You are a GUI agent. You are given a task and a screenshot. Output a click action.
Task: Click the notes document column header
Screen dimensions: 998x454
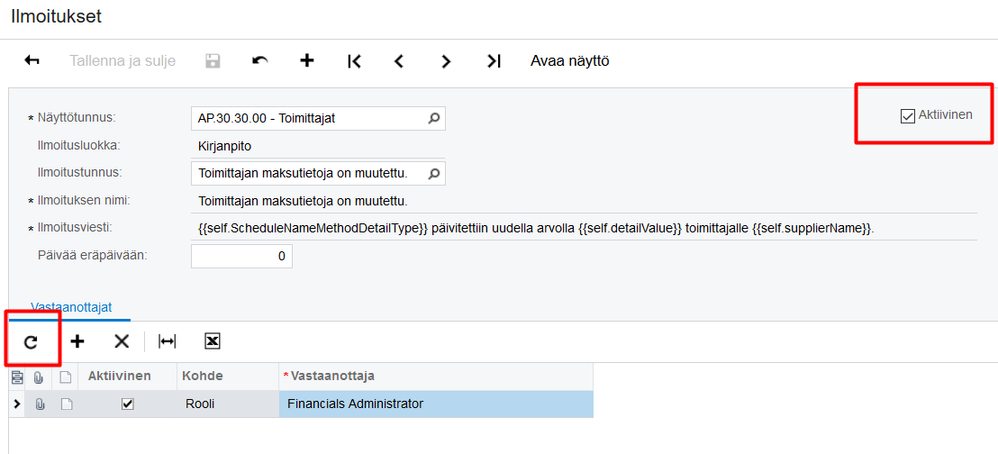[x=66, y=377]
